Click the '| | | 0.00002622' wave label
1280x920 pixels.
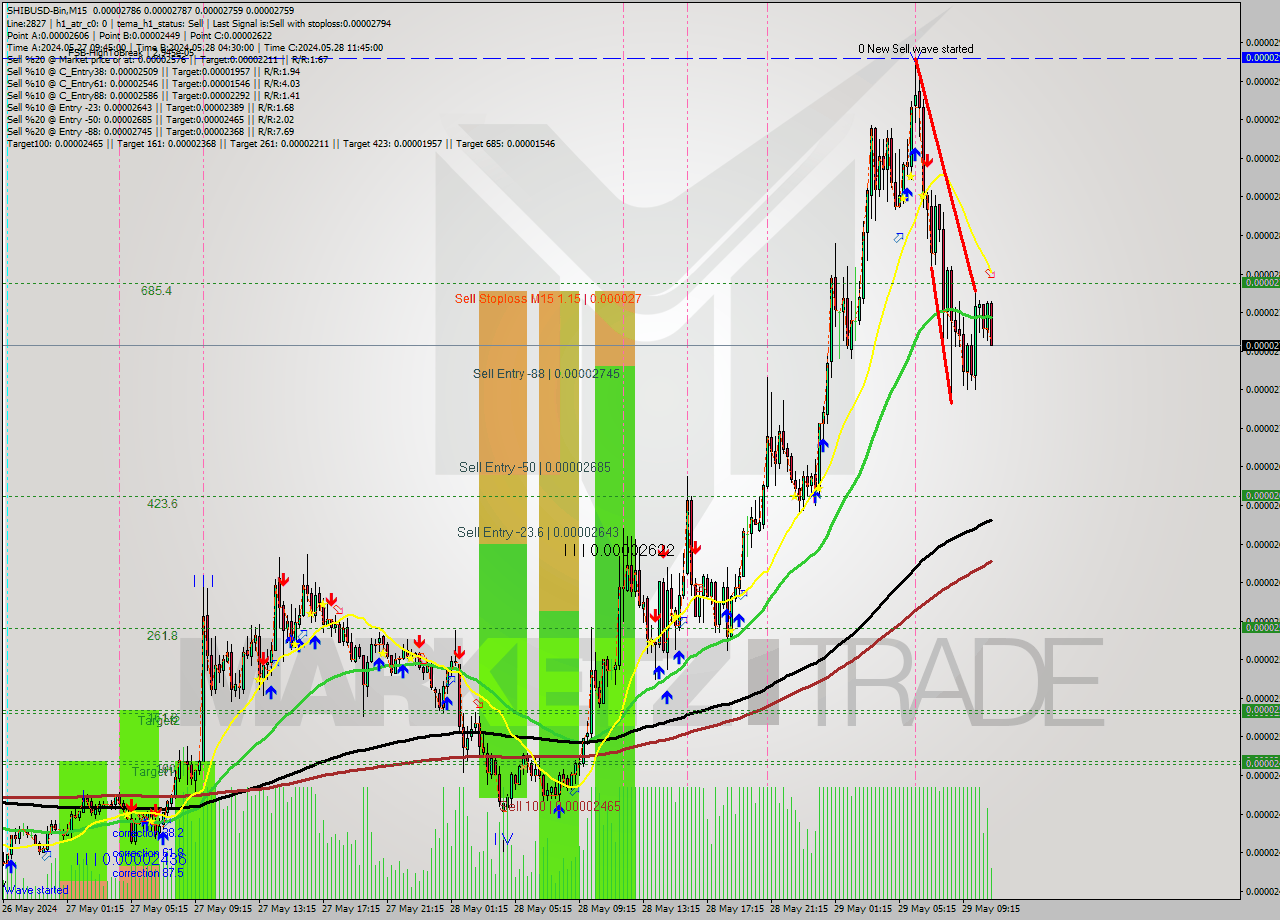[x=619, y=550]
